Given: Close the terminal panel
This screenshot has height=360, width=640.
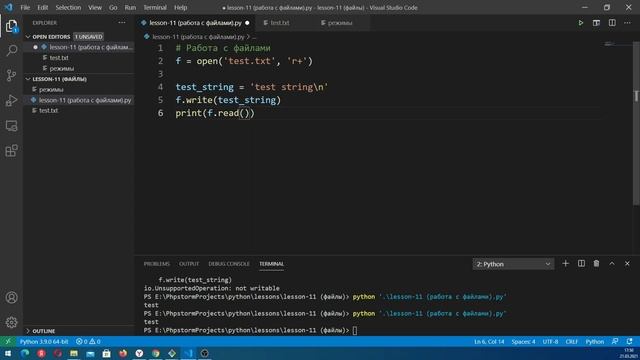Looking at the screenshot, I should coord(627,264).
